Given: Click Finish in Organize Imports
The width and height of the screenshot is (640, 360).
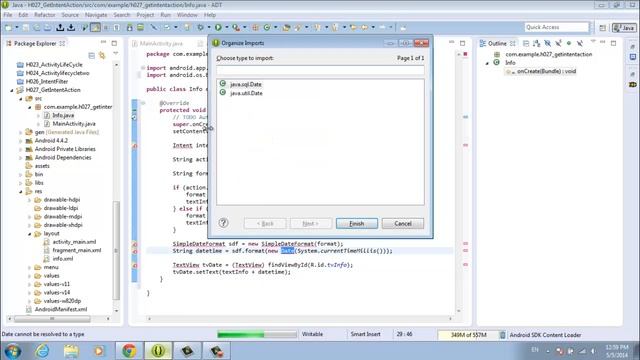Looking at the screenshot, I should [x=357, y=224].
